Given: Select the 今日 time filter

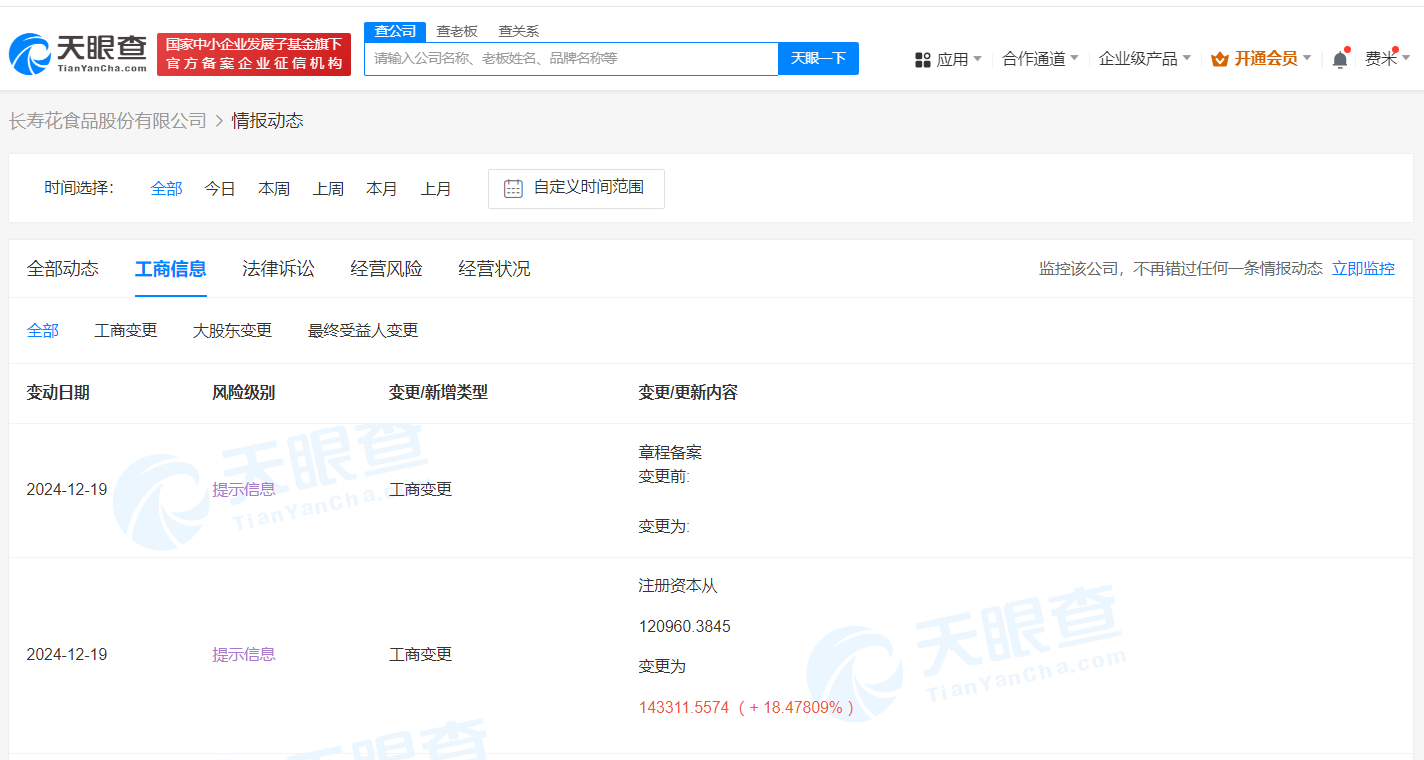Looking at the screenshot, I should [220, 188].
